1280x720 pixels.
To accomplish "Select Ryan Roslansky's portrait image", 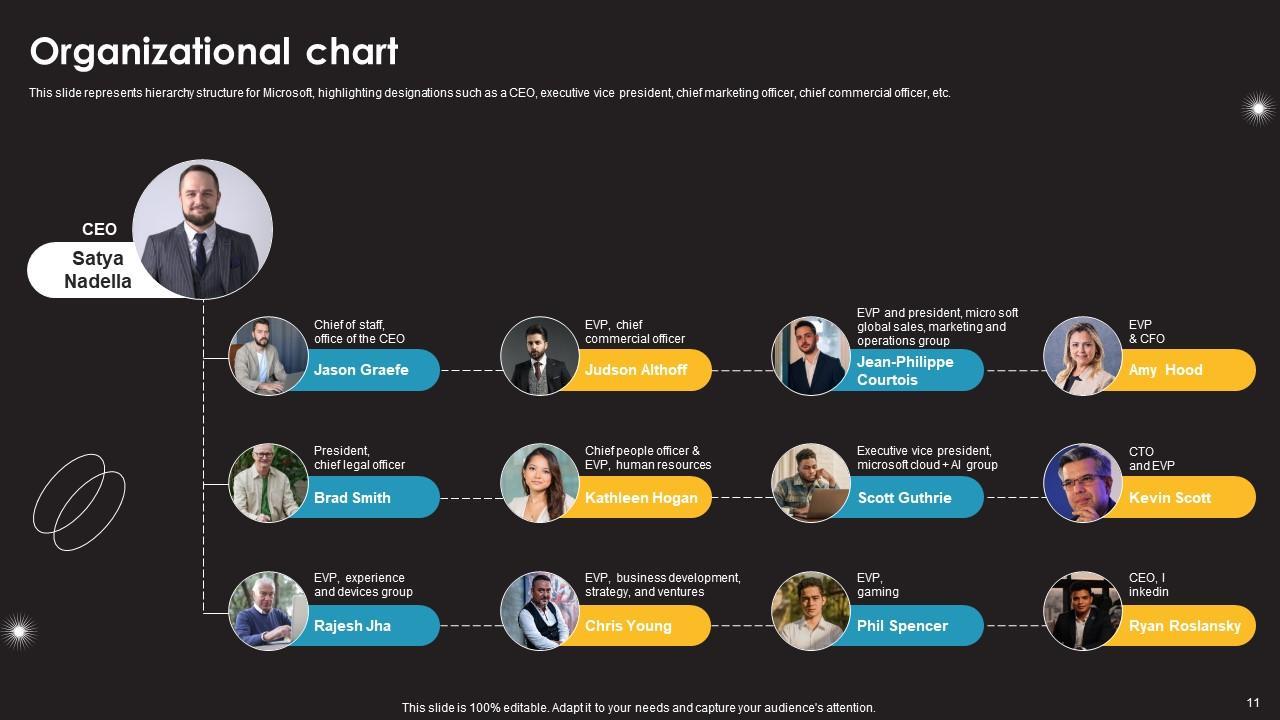I will point(1083,611).
